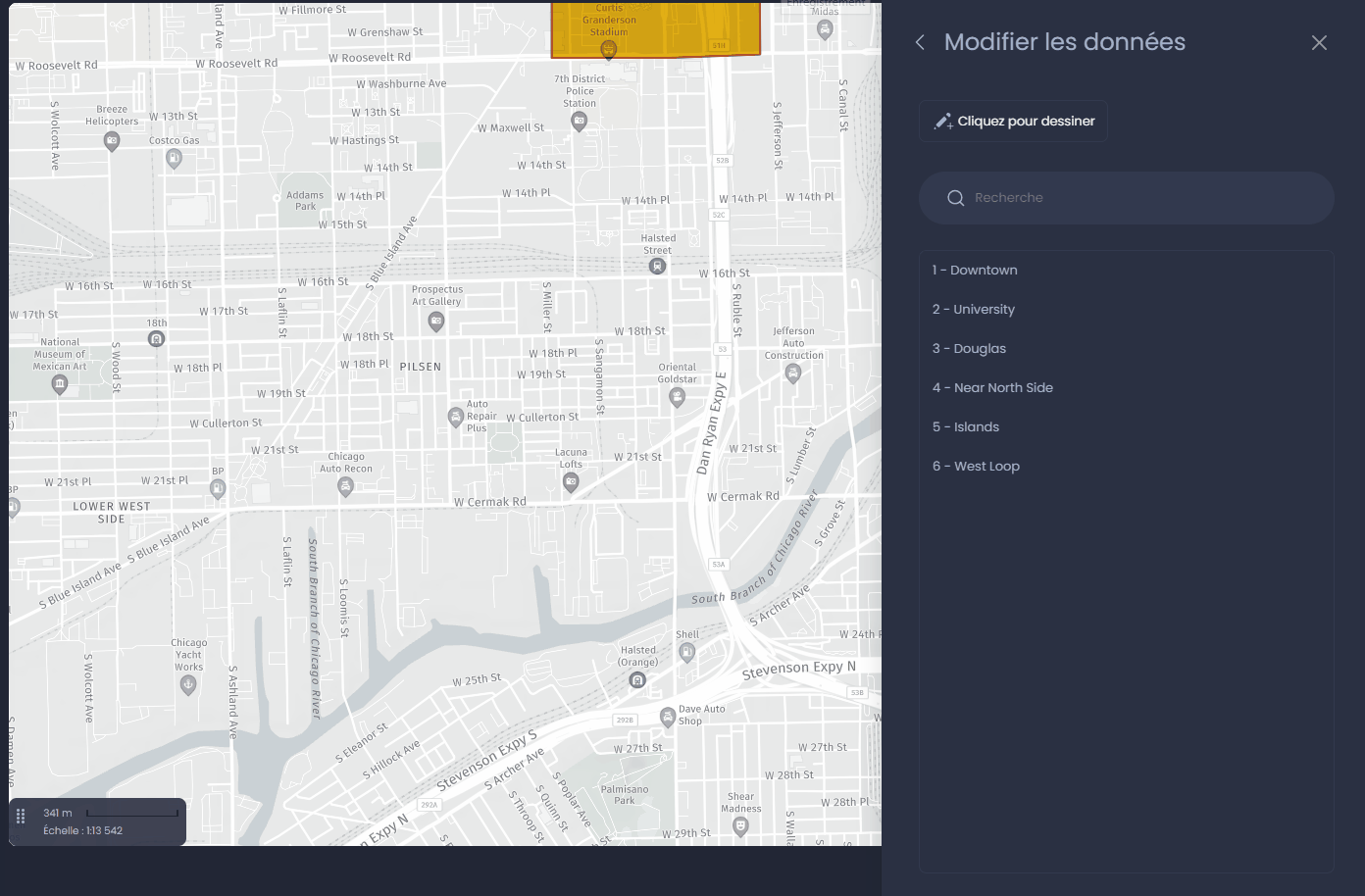This screenshot has height=896, width=1365.
Task: Click the Palmisano Park label
Action: (625, 795)
